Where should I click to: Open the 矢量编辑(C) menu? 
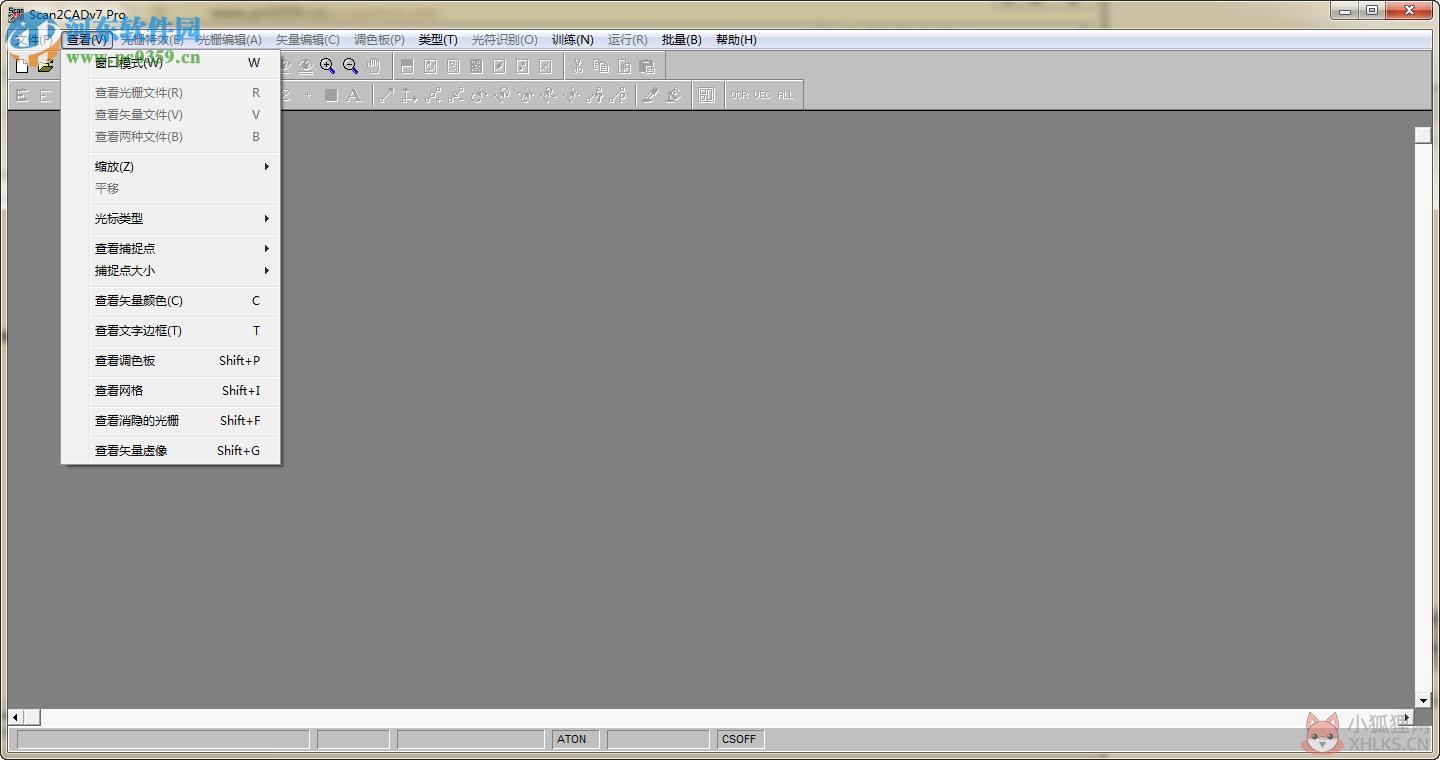click(307, 40)
